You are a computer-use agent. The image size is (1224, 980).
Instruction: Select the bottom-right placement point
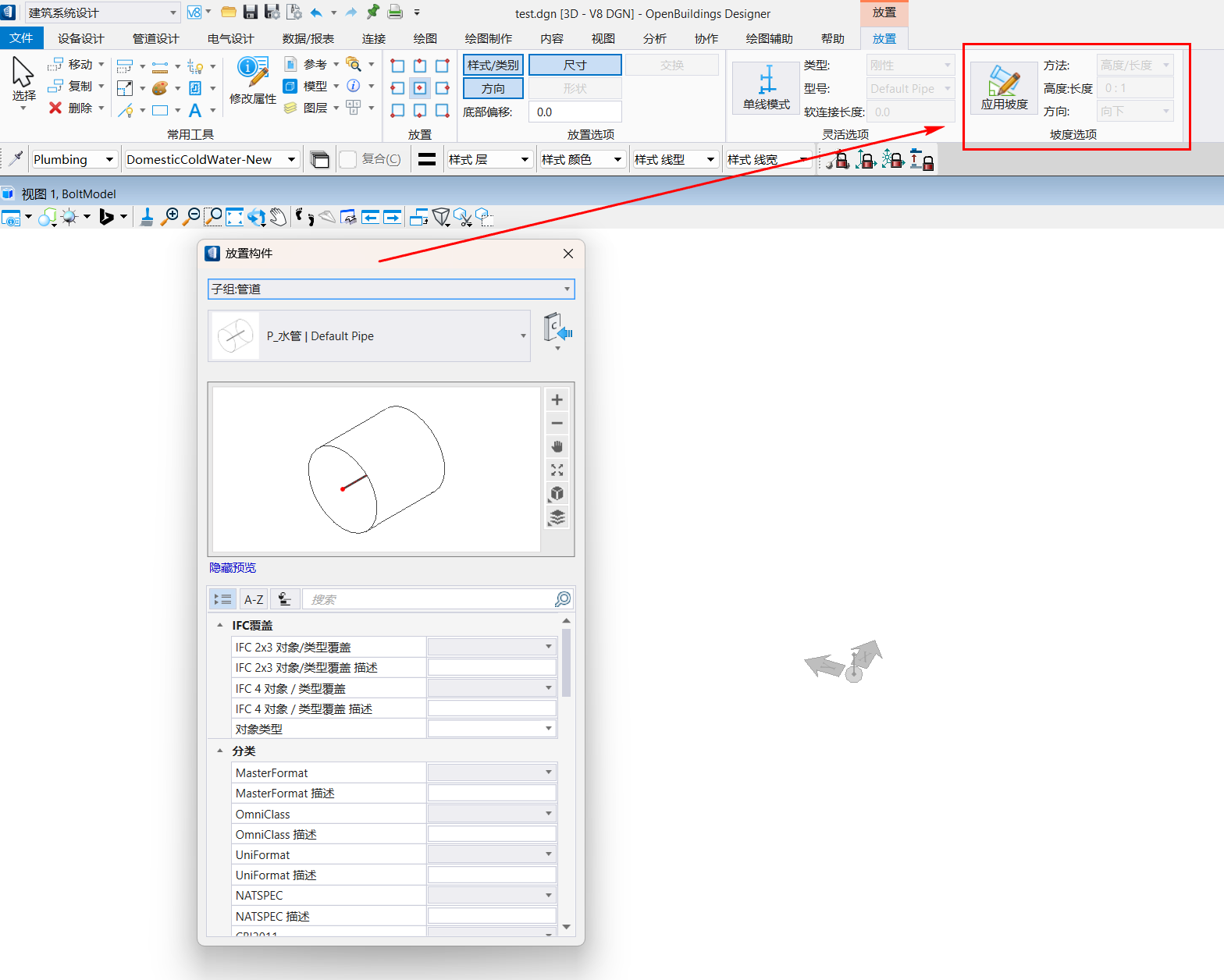pos(443,111)
